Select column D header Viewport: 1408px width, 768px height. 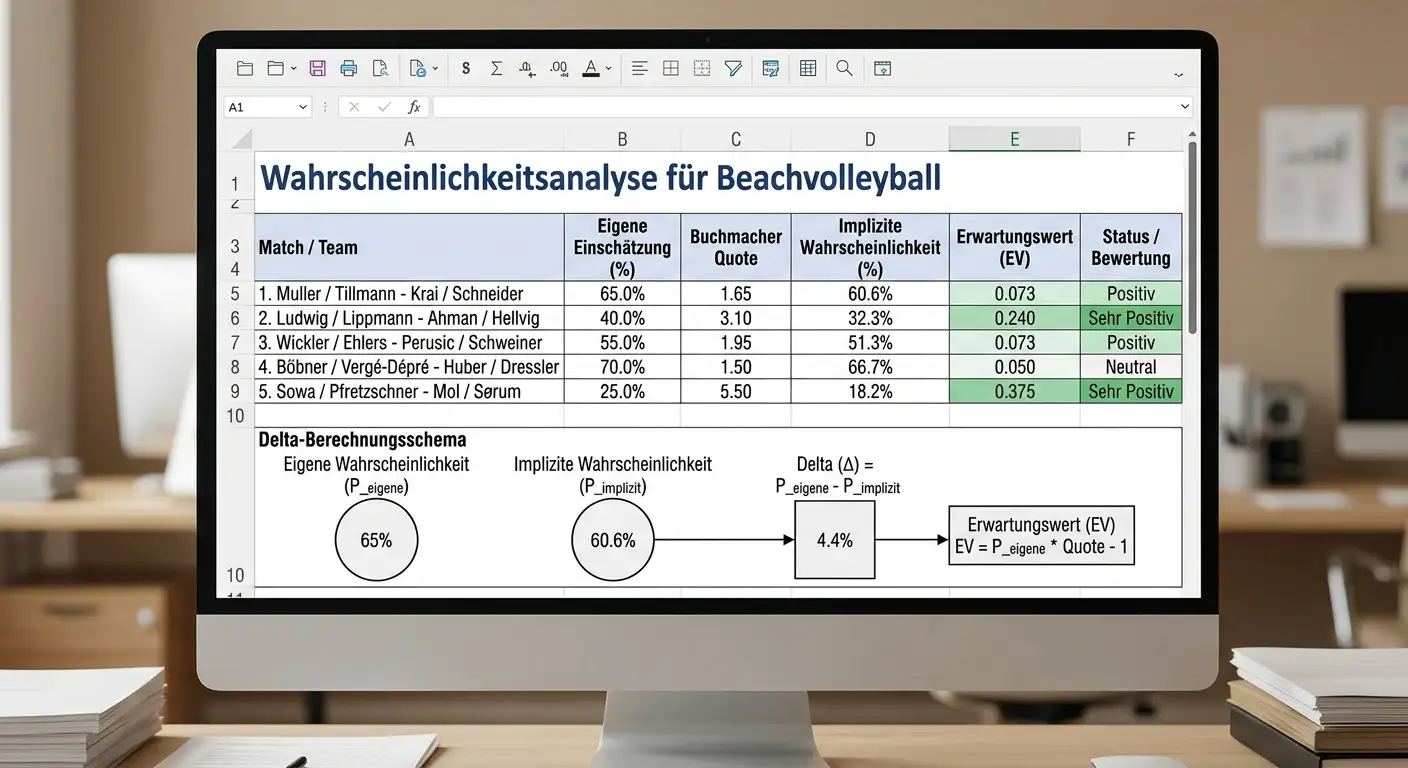click(870, 139)
